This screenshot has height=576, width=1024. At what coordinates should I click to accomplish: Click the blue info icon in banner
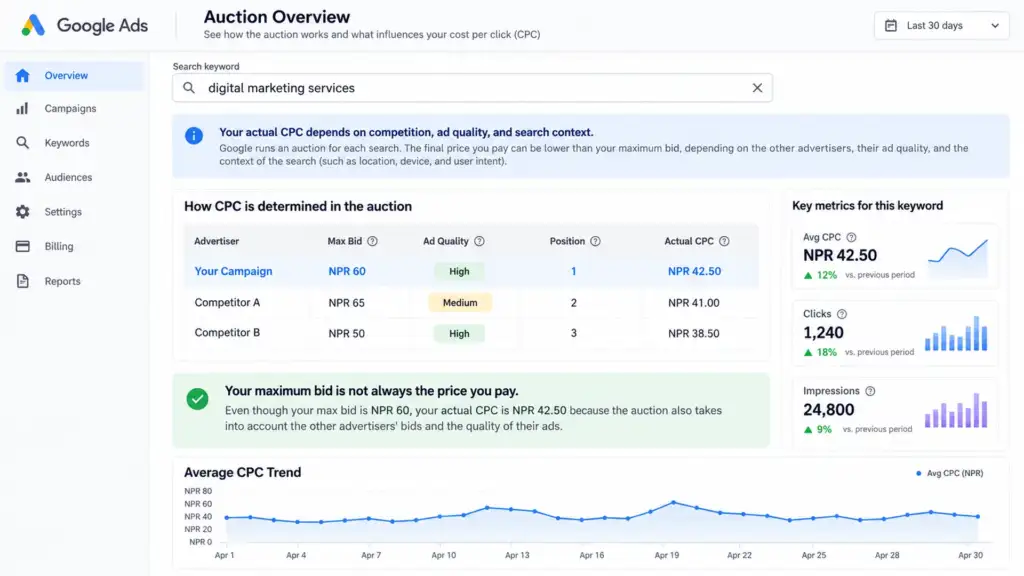[194, 135]
